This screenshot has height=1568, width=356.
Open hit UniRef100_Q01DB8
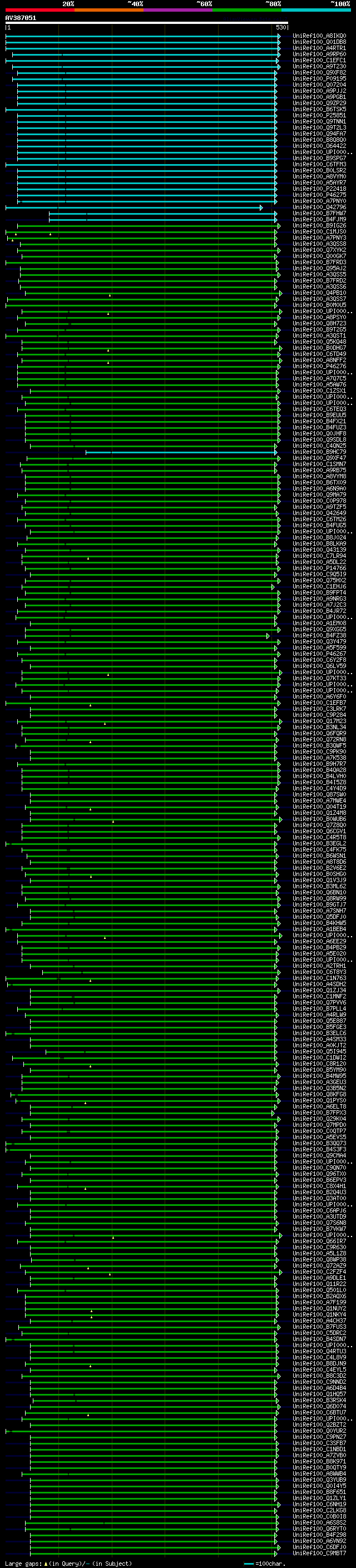coord(319,42)
